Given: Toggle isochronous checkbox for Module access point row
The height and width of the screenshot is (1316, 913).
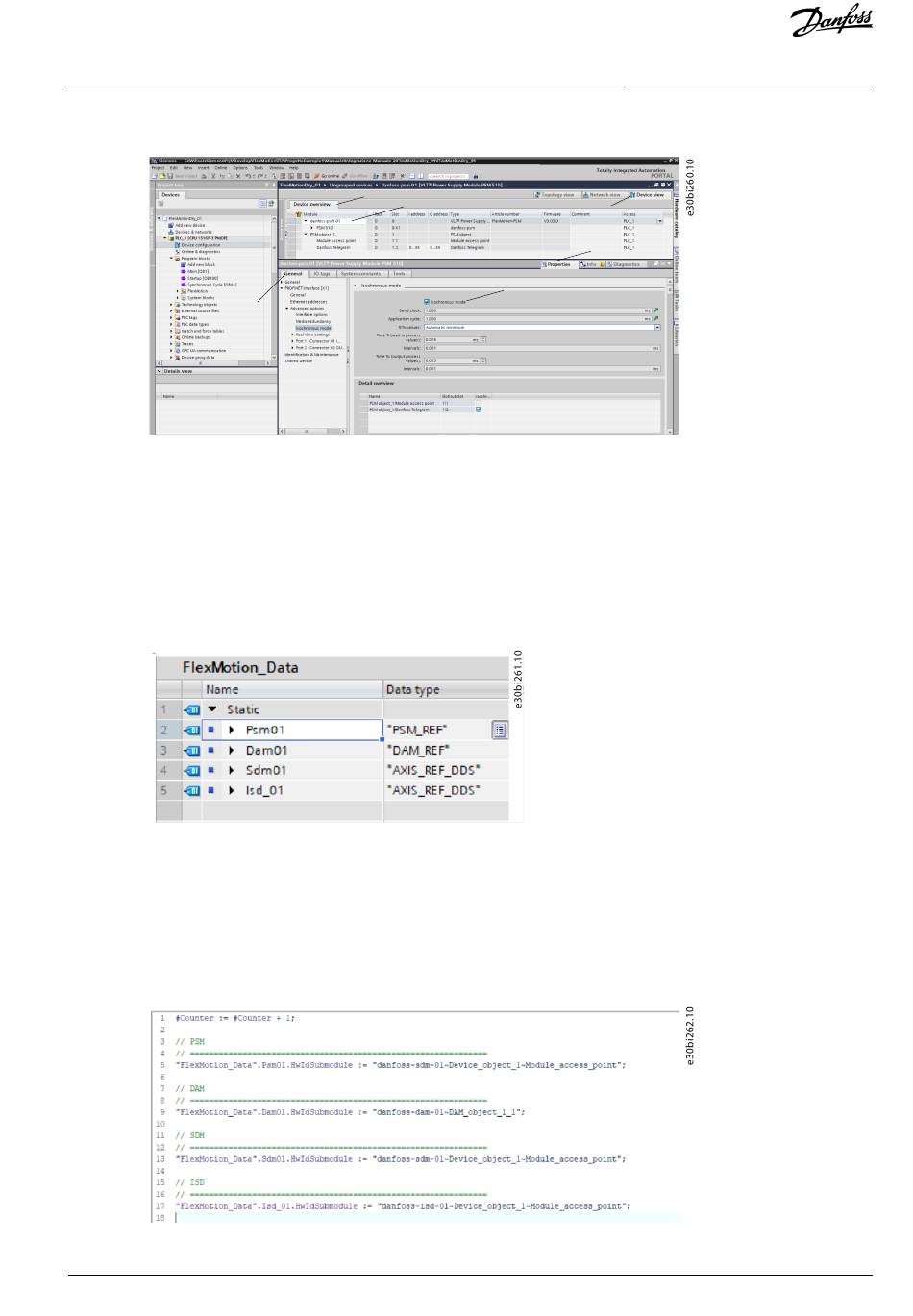Looking at the screenshot, I should (x=478, y=403).
